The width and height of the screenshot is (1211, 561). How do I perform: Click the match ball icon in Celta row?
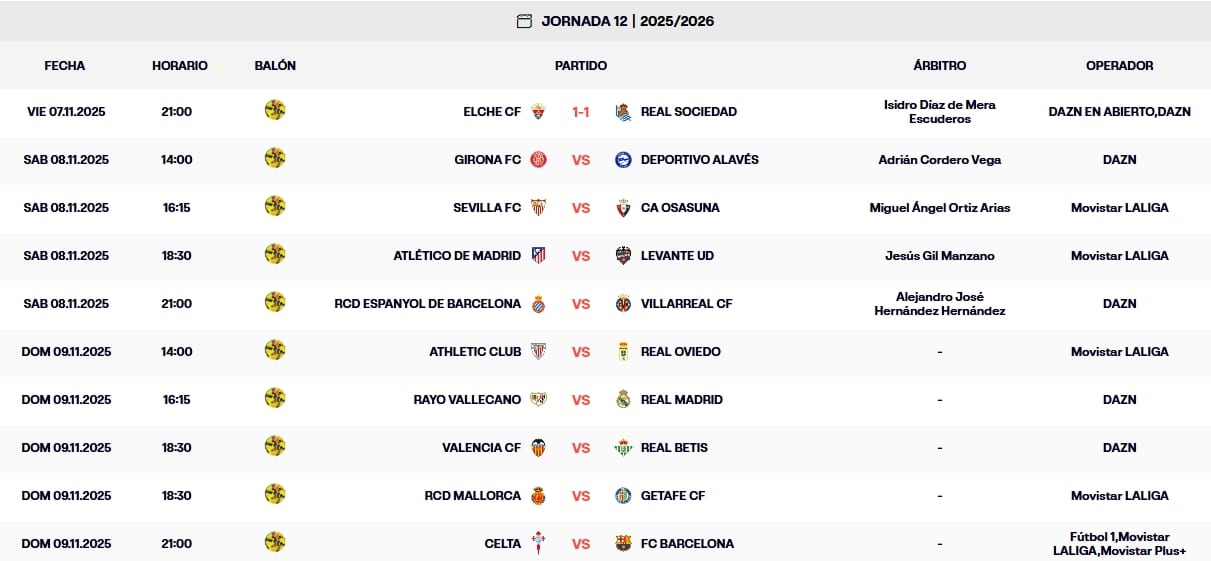(275, 543)
